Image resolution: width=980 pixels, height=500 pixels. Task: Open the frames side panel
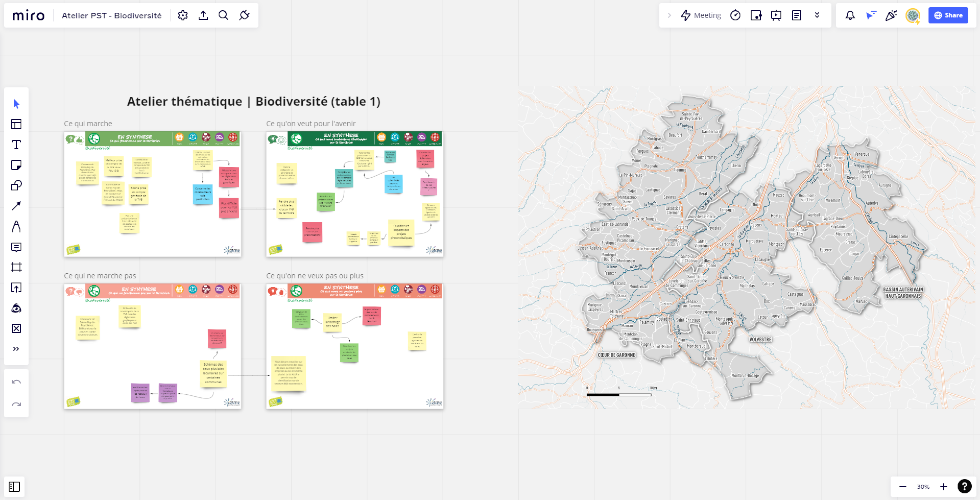click(15, 487)
